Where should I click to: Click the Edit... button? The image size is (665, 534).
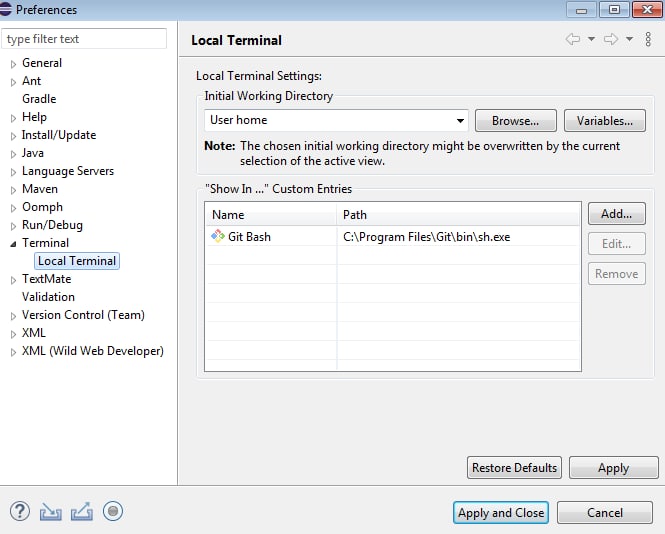point(617,244)
